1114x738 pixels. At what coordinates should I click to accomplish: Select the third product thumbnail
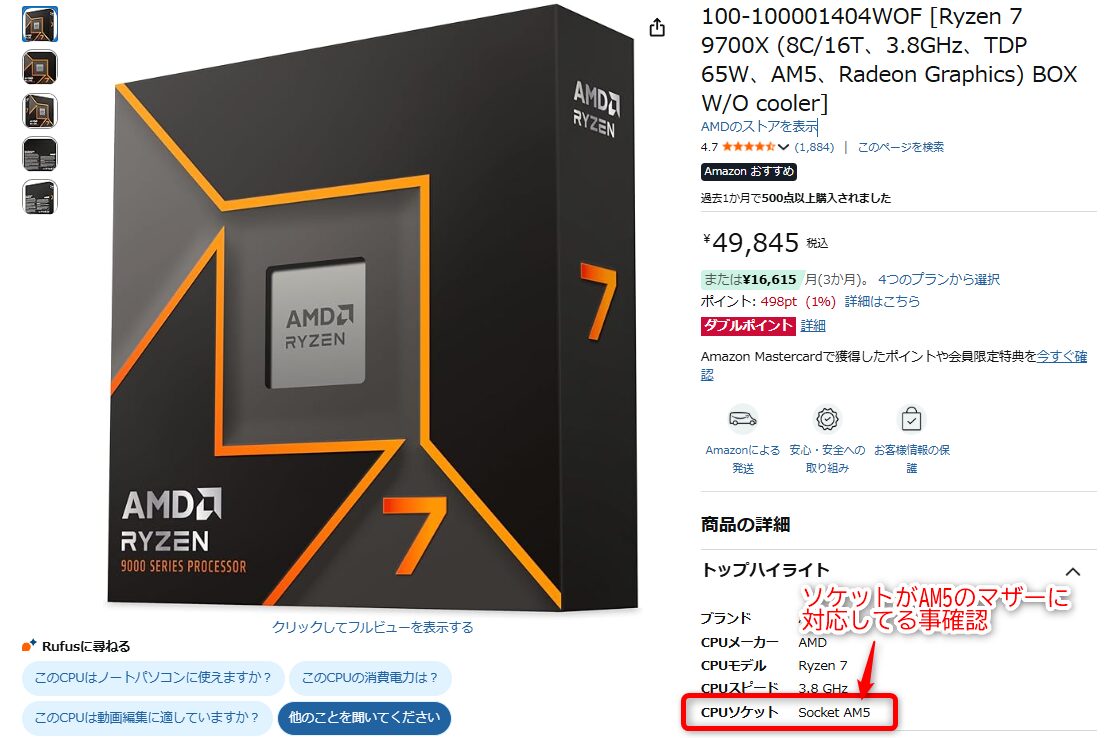(40, 111)
